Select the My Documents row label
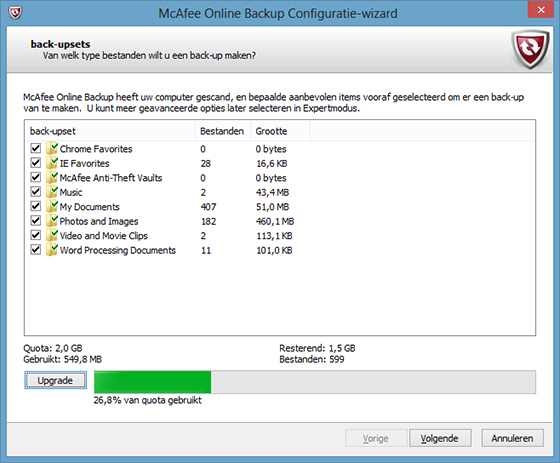 click(90, 207)
